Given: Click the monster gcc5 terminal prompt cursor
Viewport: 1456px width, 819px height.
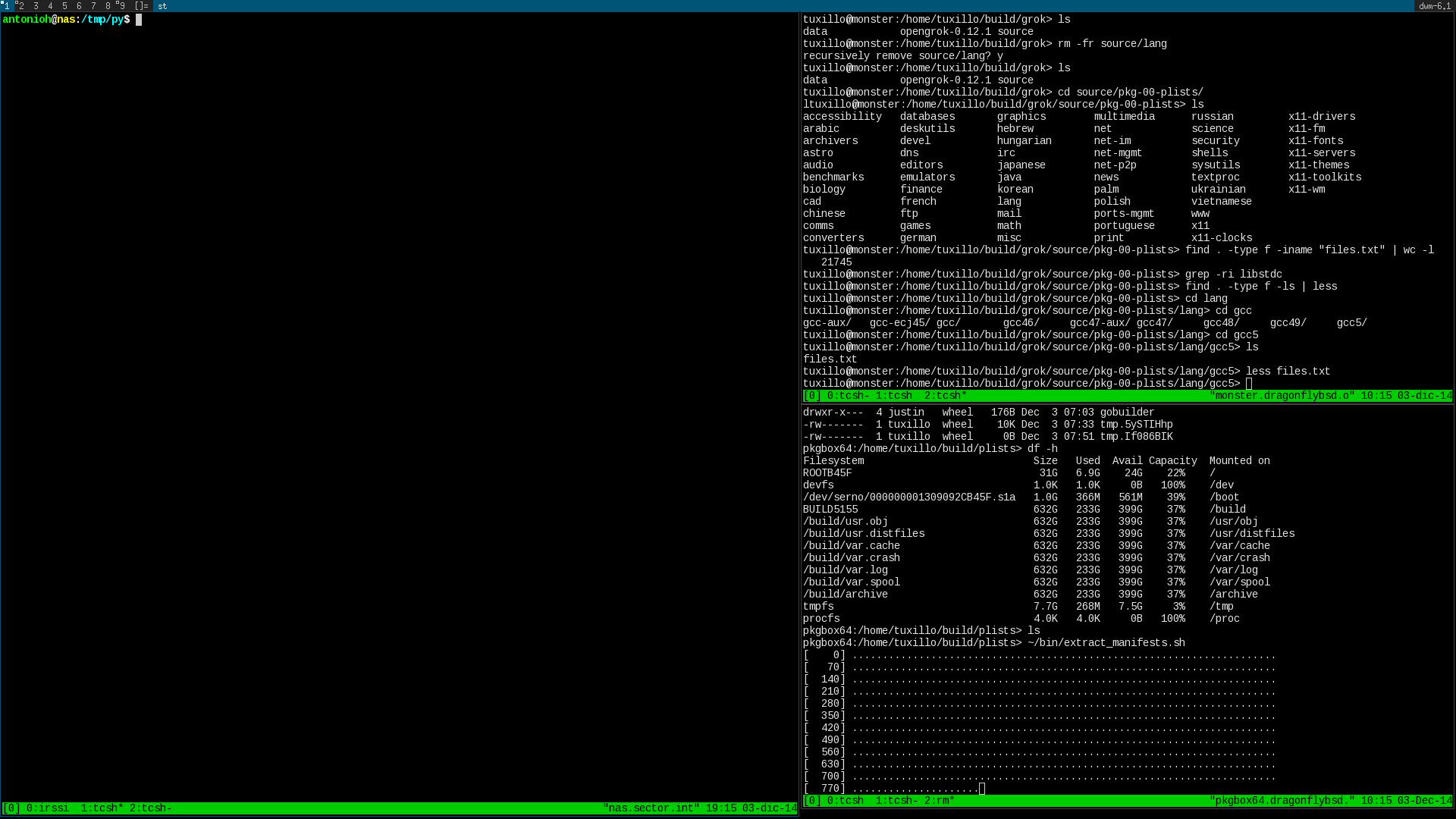Looking at the screenshot, I should click(1248, 384).
